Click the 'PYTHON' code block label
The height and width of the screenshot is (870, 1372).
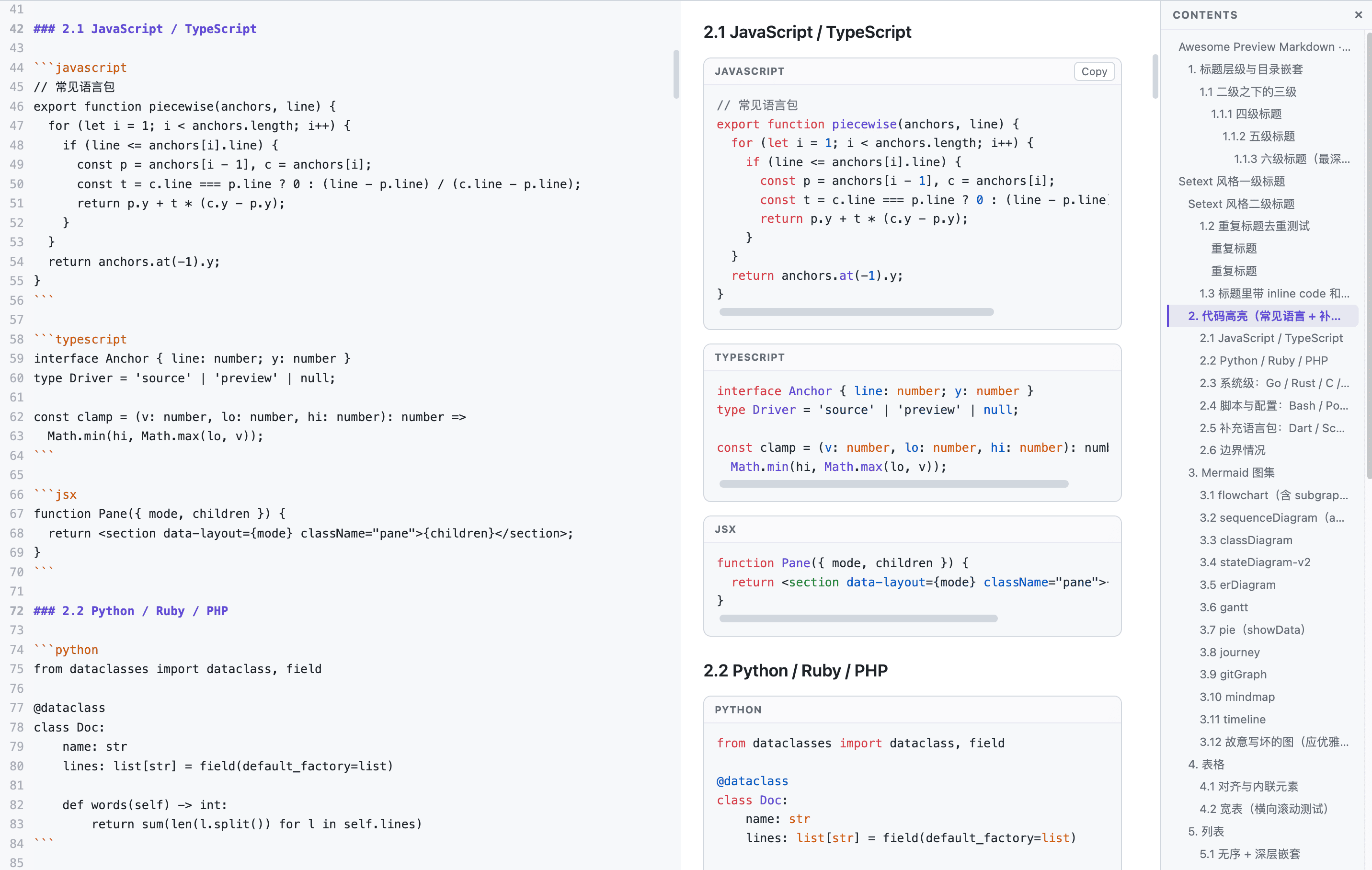737,710
